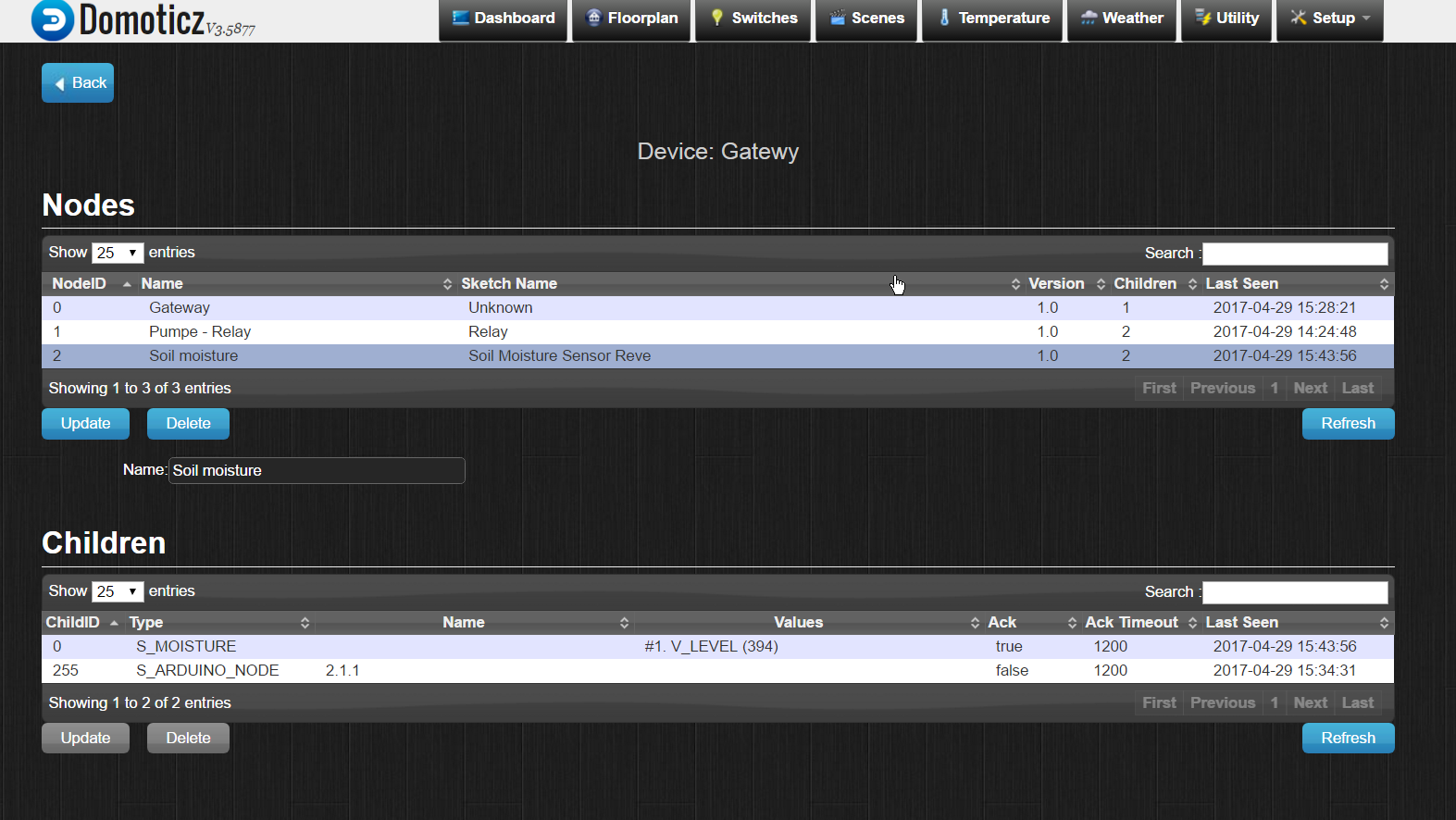Open Children show entries dropdown
The height and width of the screenshot is (820, 1456).
pos(118,591)
